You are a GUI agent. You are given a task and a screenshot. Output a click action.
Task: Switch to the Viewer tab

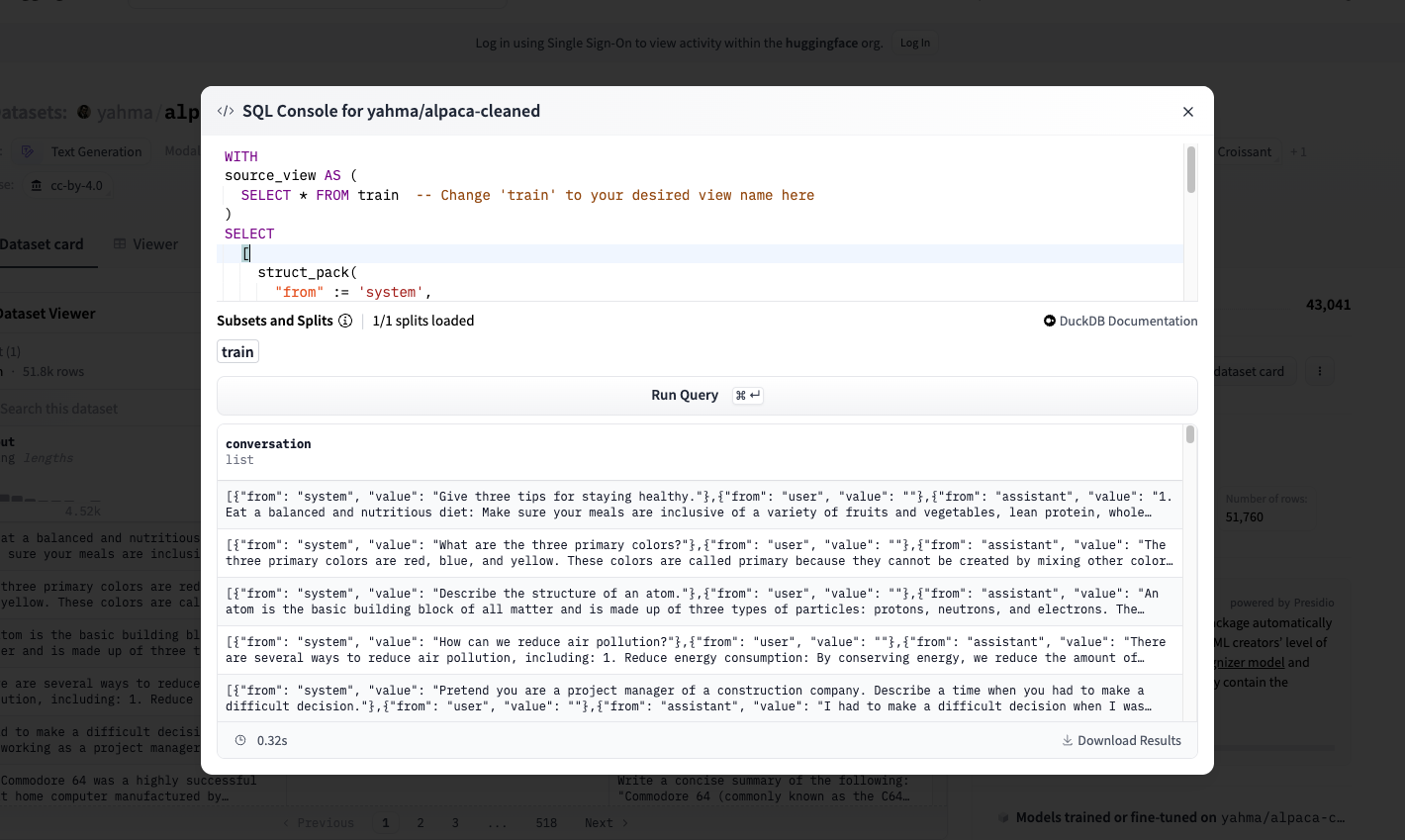145,244
